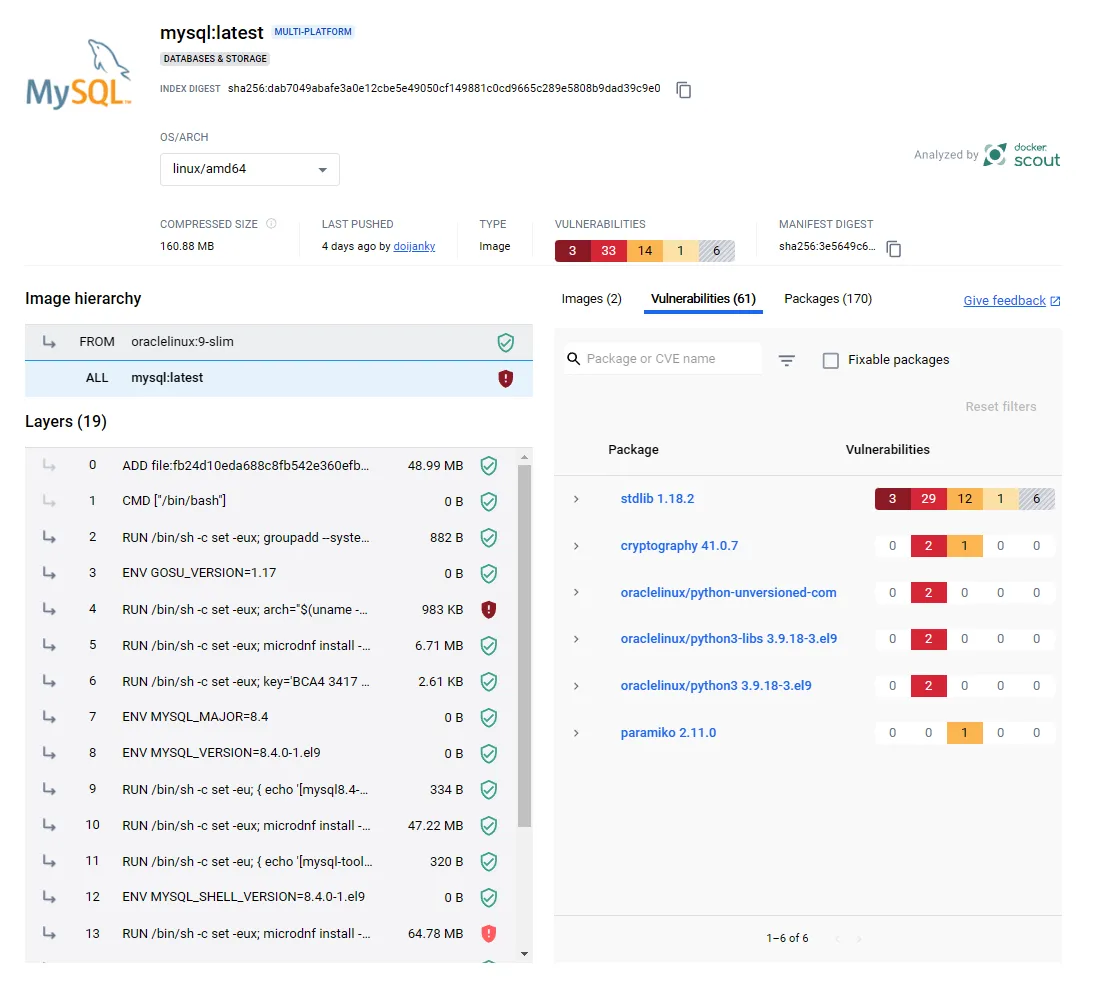The image size is (1098, 989).
Task: Click the layers list scrollbar down arrow
Action: [x=524, y=954]
